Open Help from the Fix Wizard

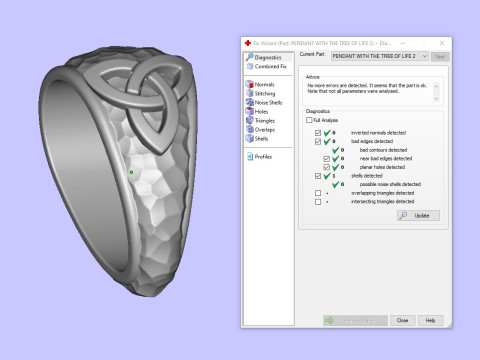pos(431,320)
